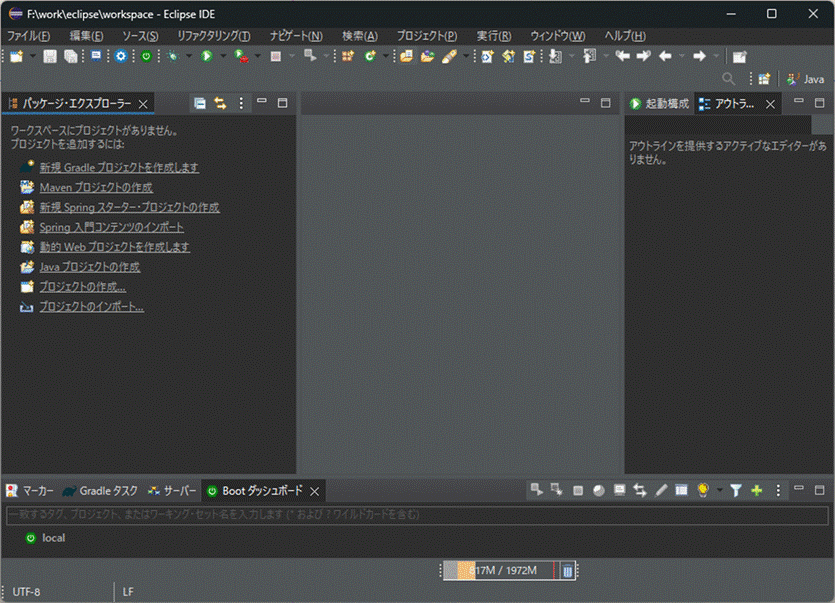Expand the lightbulb dropdown in Boot Dashboard

click(719, 490)
